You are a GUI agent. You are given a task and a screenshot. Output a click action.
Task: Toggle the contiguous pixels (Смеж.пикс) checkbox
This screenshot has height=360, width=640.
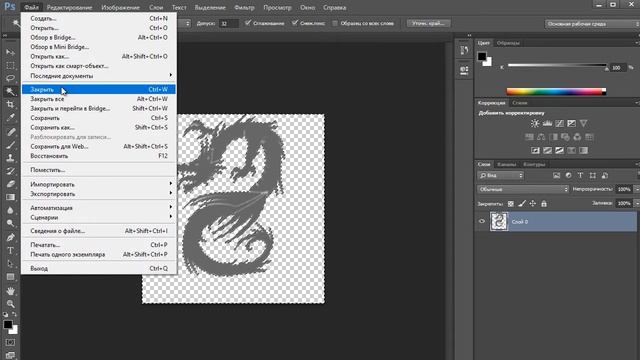295,23
